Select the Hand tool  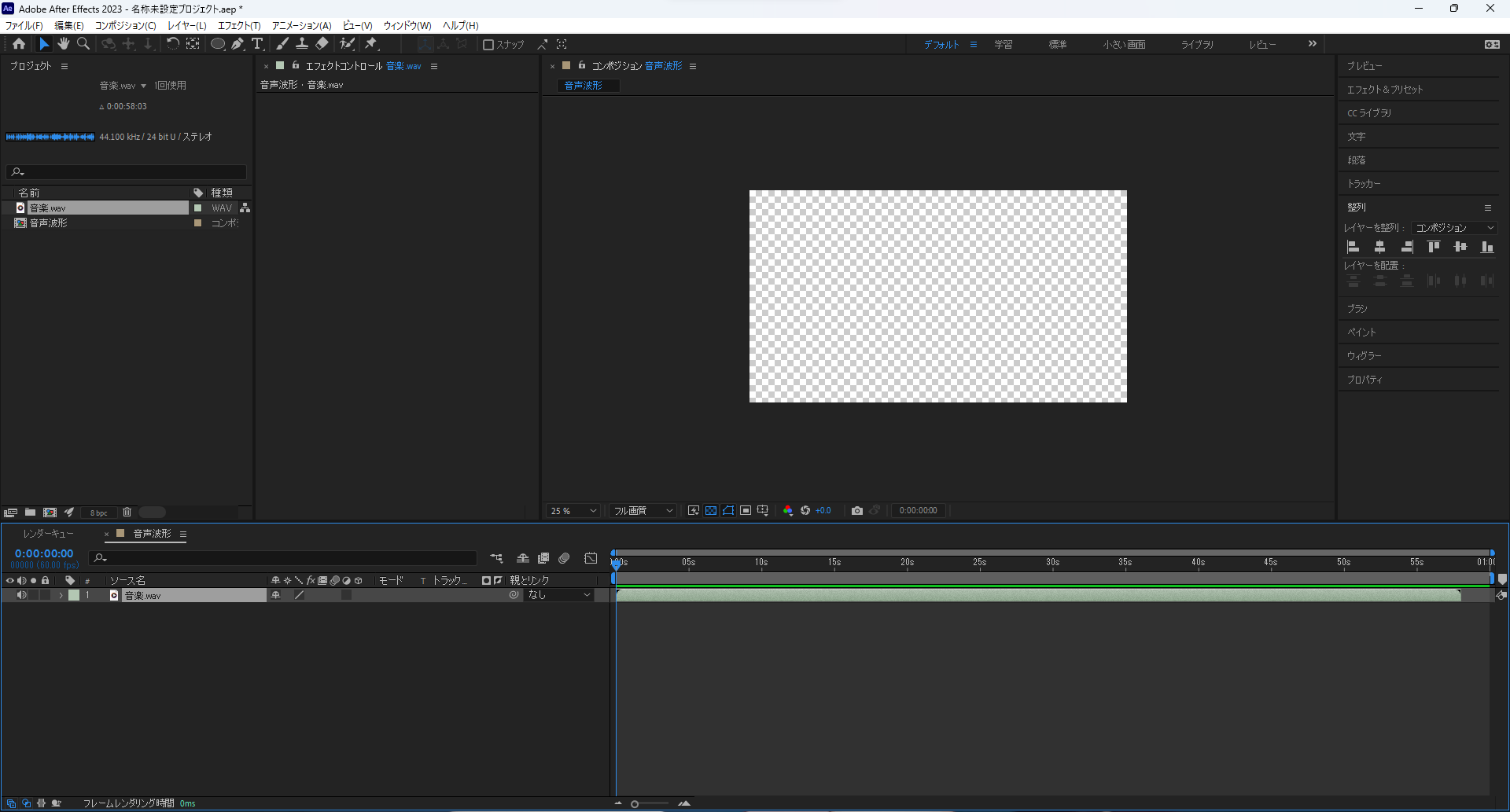(64, 44)
